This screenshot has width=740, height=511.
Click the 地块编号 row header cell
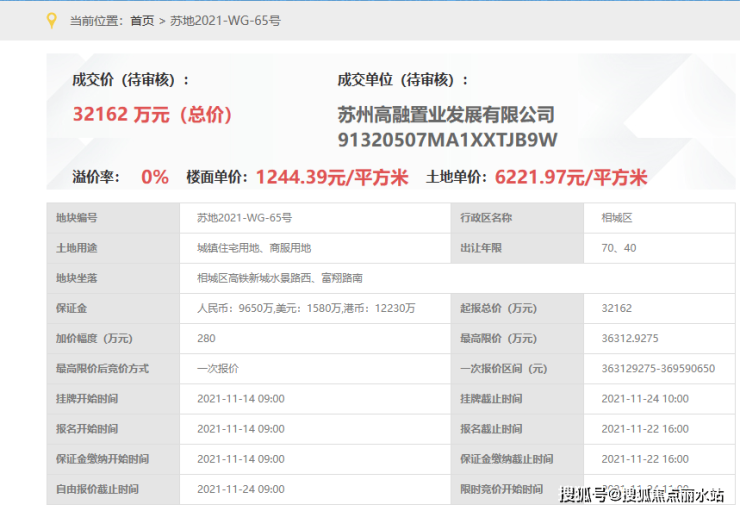click(77, 217)
